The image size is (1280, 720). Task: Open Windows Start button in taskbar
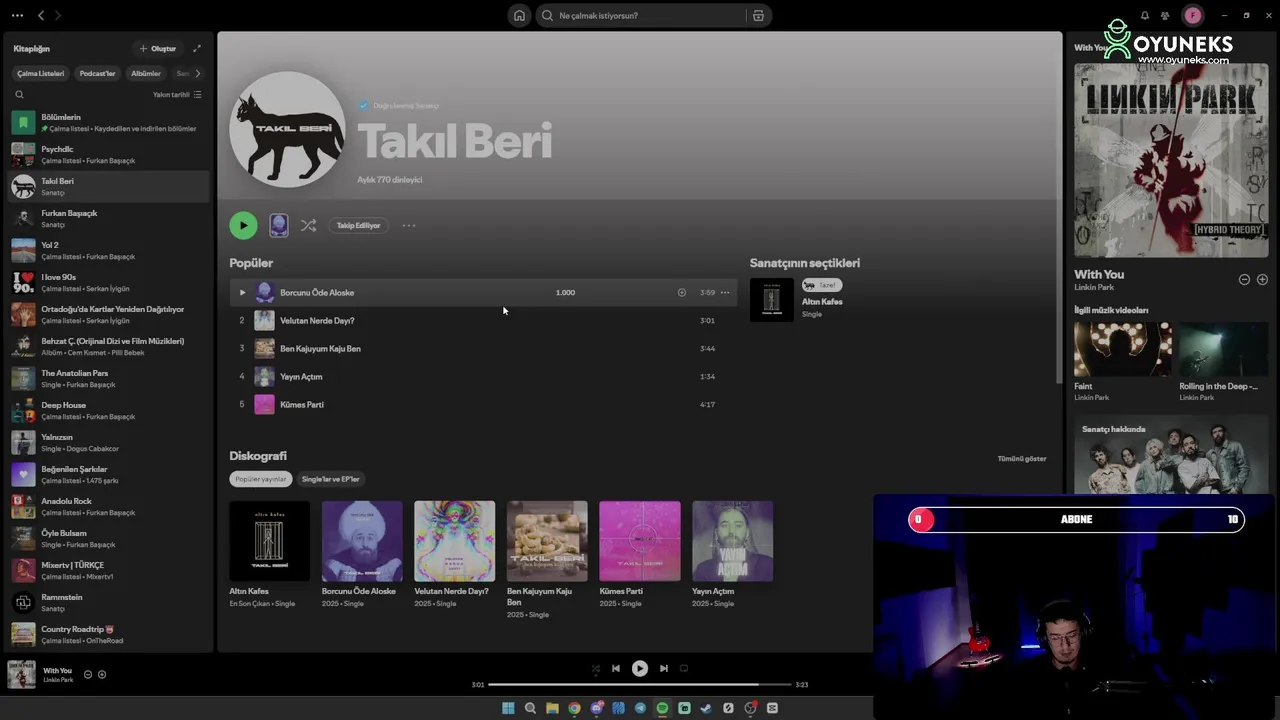pyautogui.click(x=508, y=708)
